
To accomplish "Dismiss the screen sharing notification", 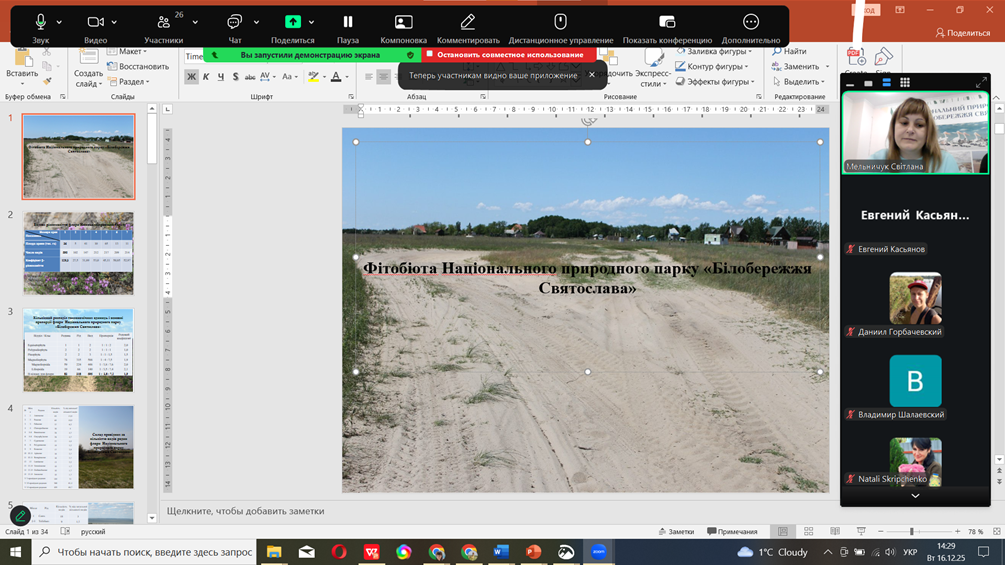I will [x=592, y=75].
